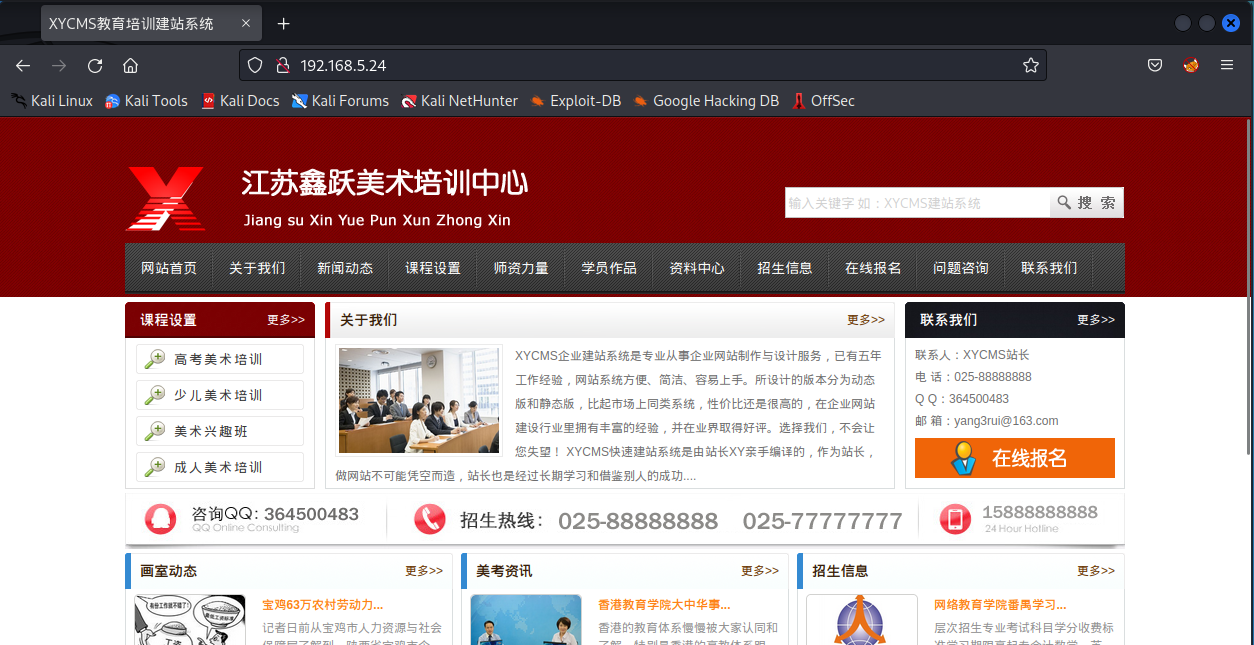
Task: Open the Exploit-DB bookmark
Action: pyautogui.click(x=576, y=101)
